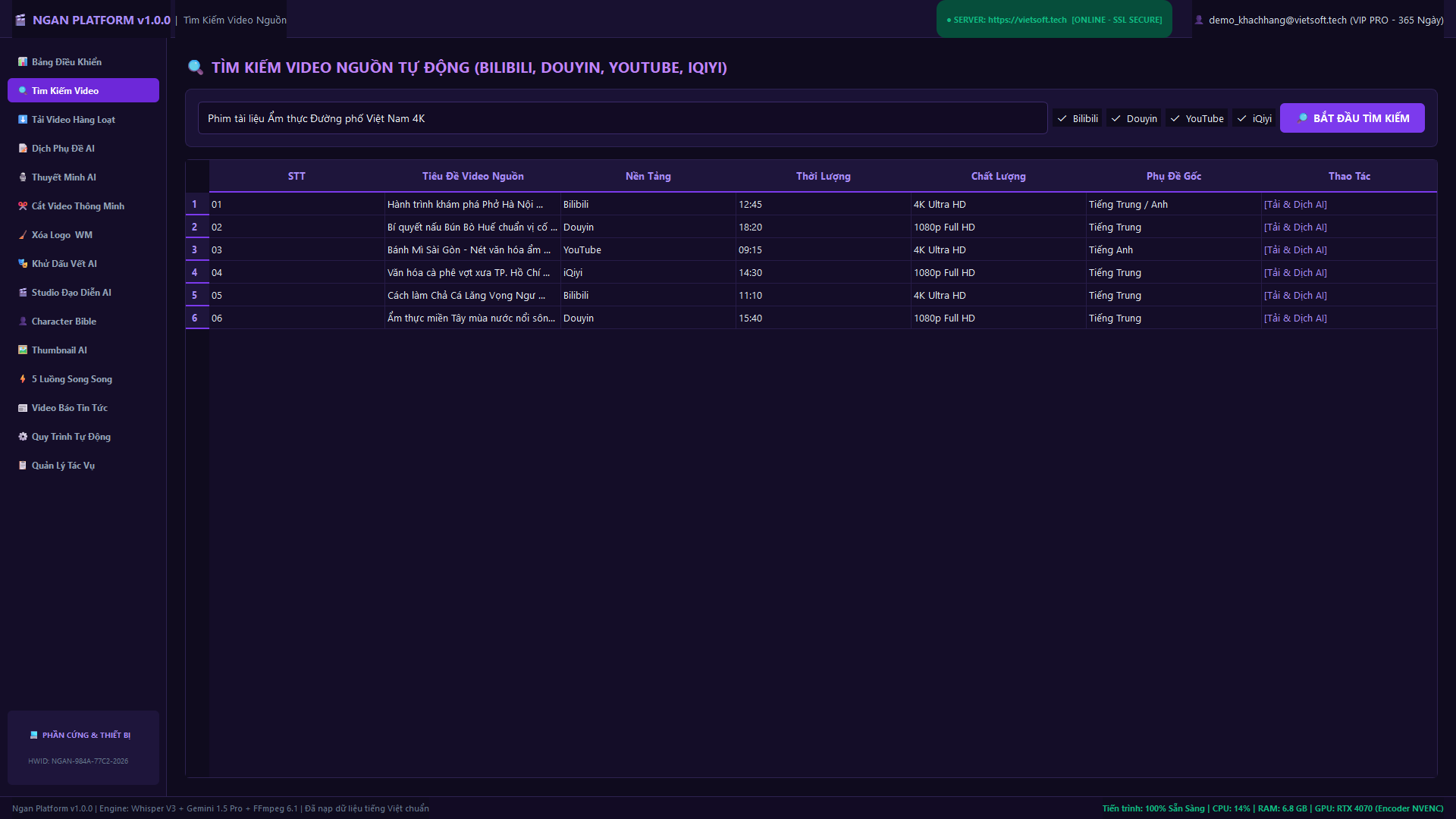Click duration cell 11:10
This screenshot has width=1456, height=819.
coord(824,296)
